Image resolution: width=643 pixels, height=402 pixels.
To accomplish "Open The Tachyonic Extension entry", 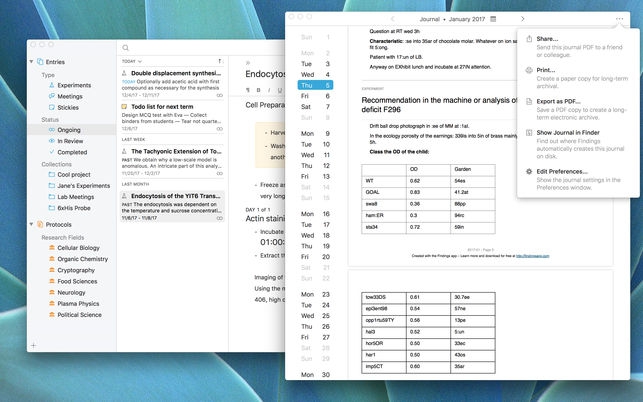I will point(172,162).
